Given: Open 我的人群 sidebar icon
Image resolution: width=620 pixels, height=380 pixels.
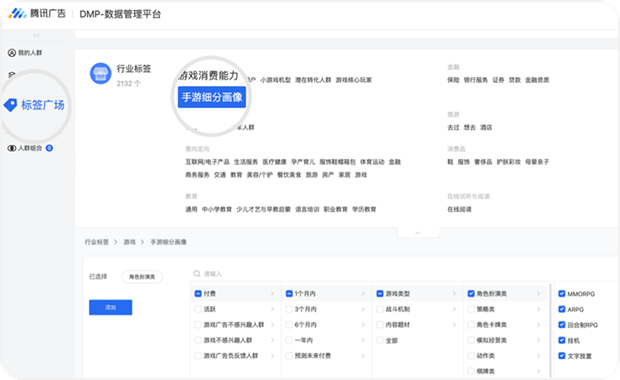Looking at the screenshot, I should 12,53.
